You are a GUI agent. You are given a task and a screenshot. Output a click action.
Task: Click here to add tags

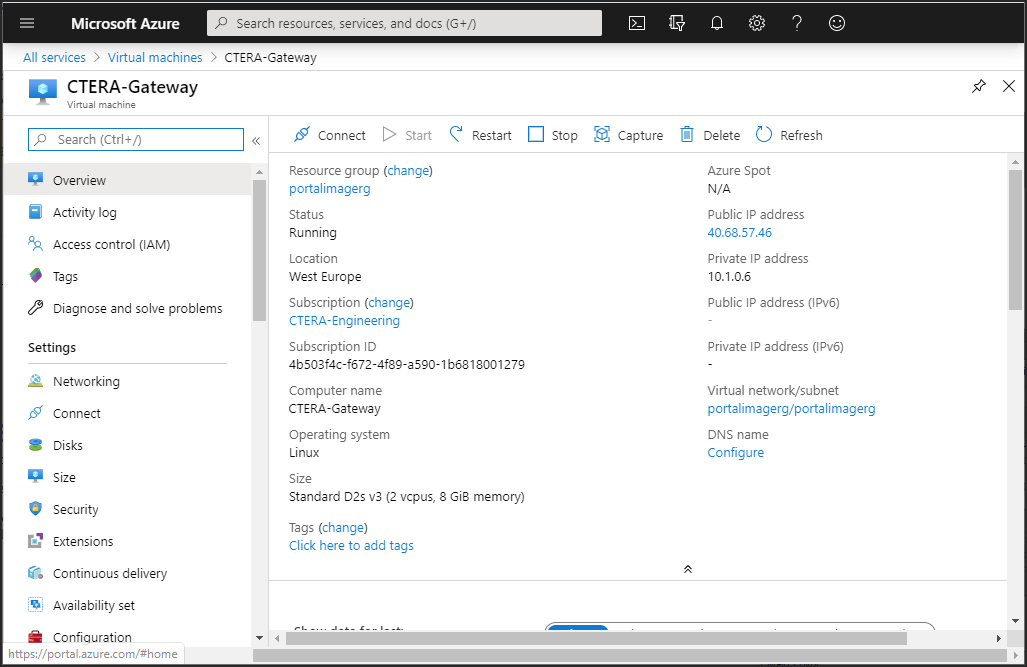(352, 546)
